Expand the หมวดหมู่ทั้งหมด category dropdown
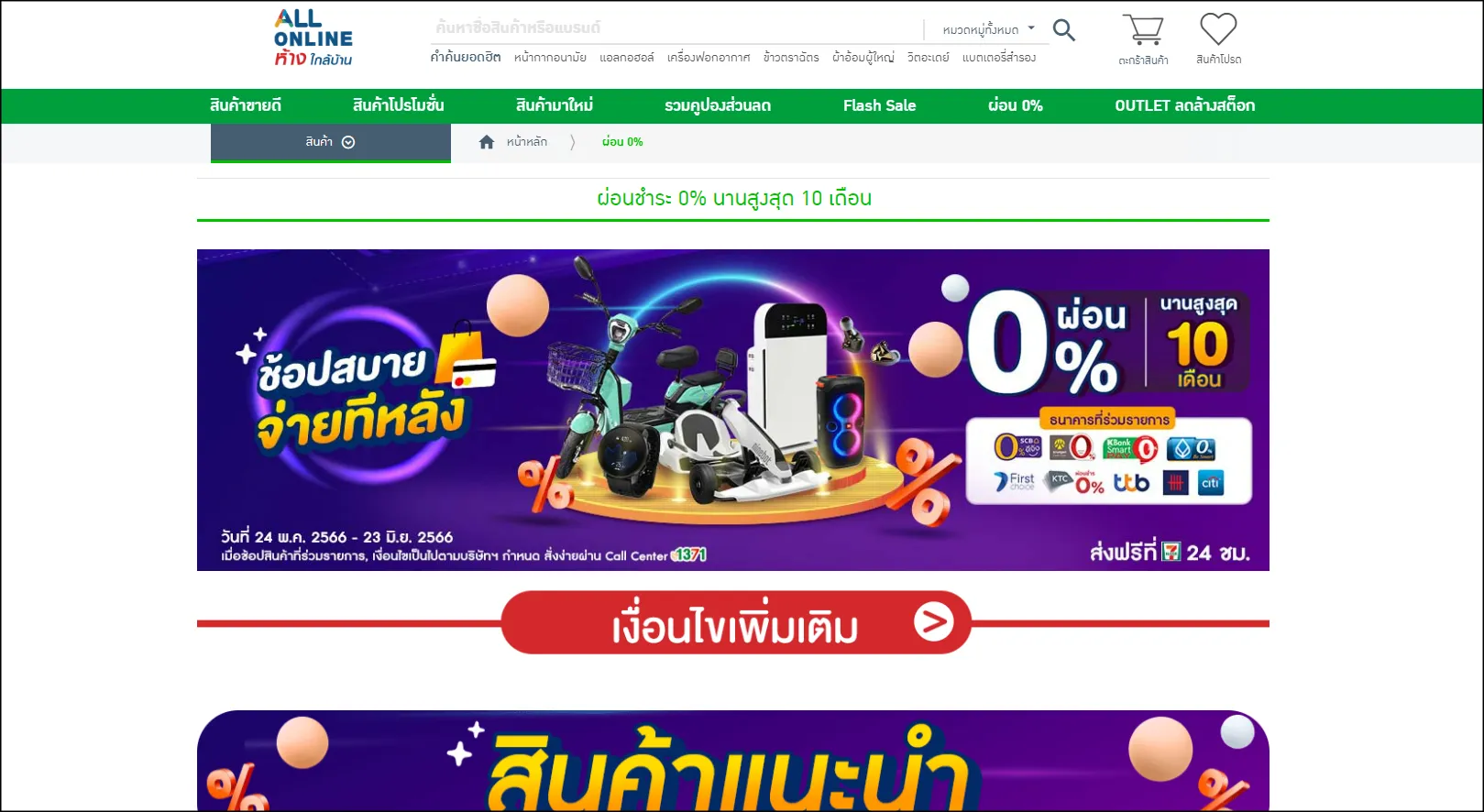The width and height of the screenshot is (1484, 812). point(988,29)
